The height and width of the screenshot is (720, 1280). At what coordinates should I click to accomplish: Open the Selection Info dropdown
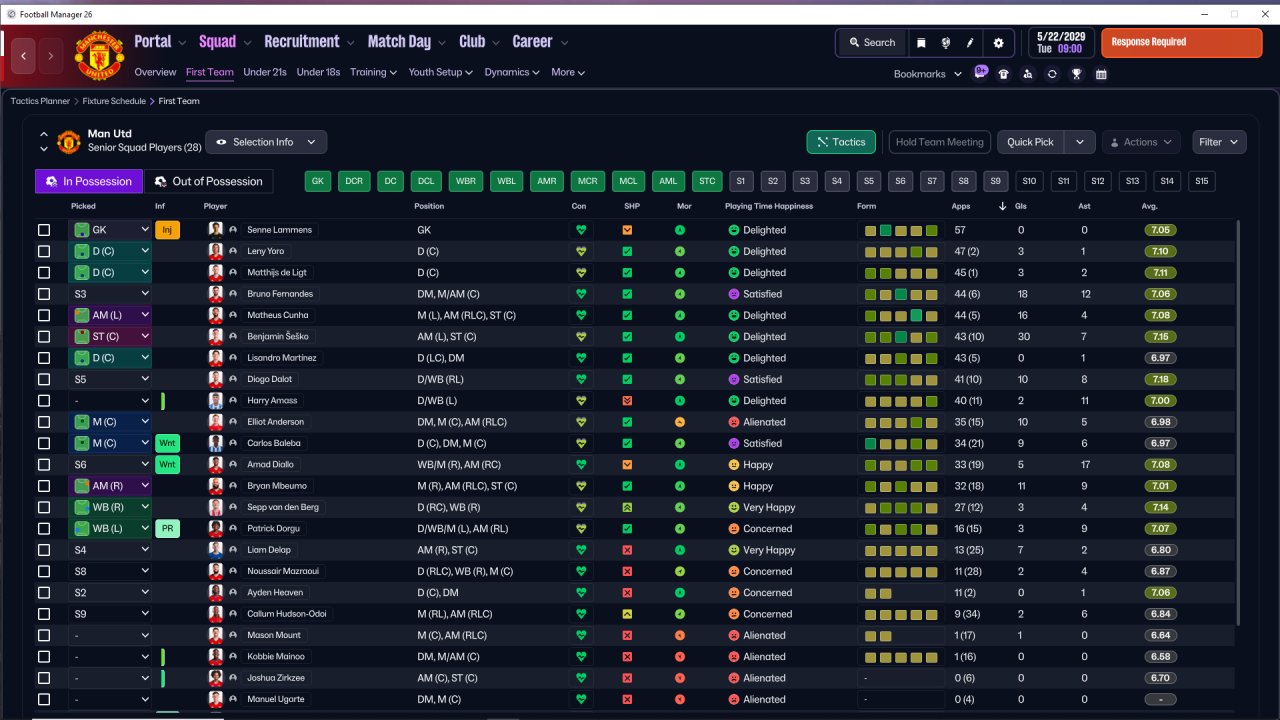pyautogui.click(x=266, y=142)
